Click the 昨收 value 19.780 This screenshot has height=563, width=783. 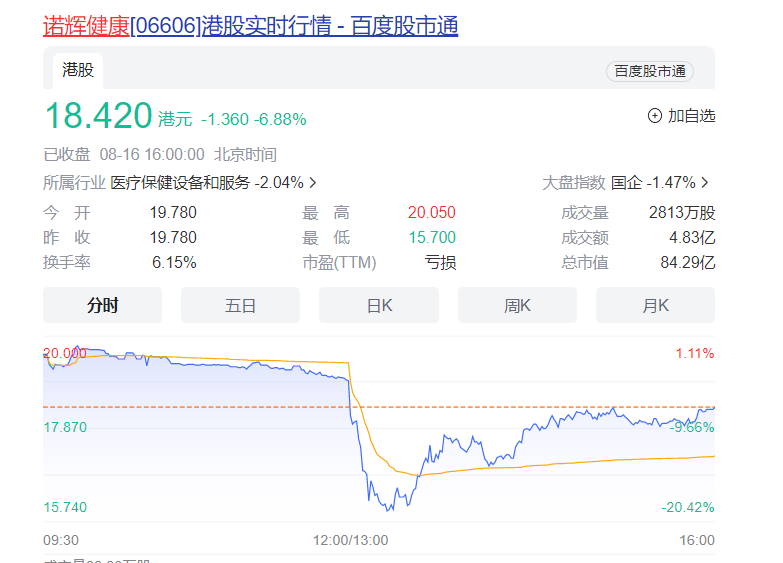(x=173, y=238)
